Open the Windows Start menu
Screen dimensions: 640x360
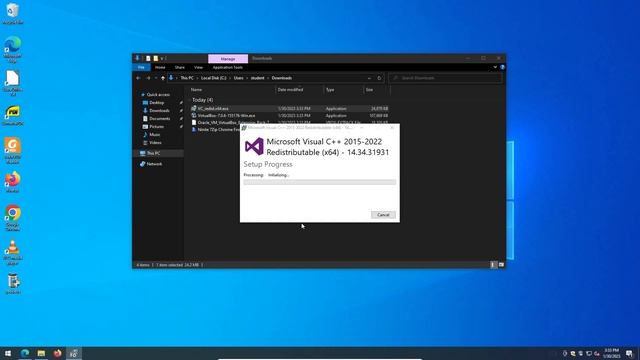8,353
